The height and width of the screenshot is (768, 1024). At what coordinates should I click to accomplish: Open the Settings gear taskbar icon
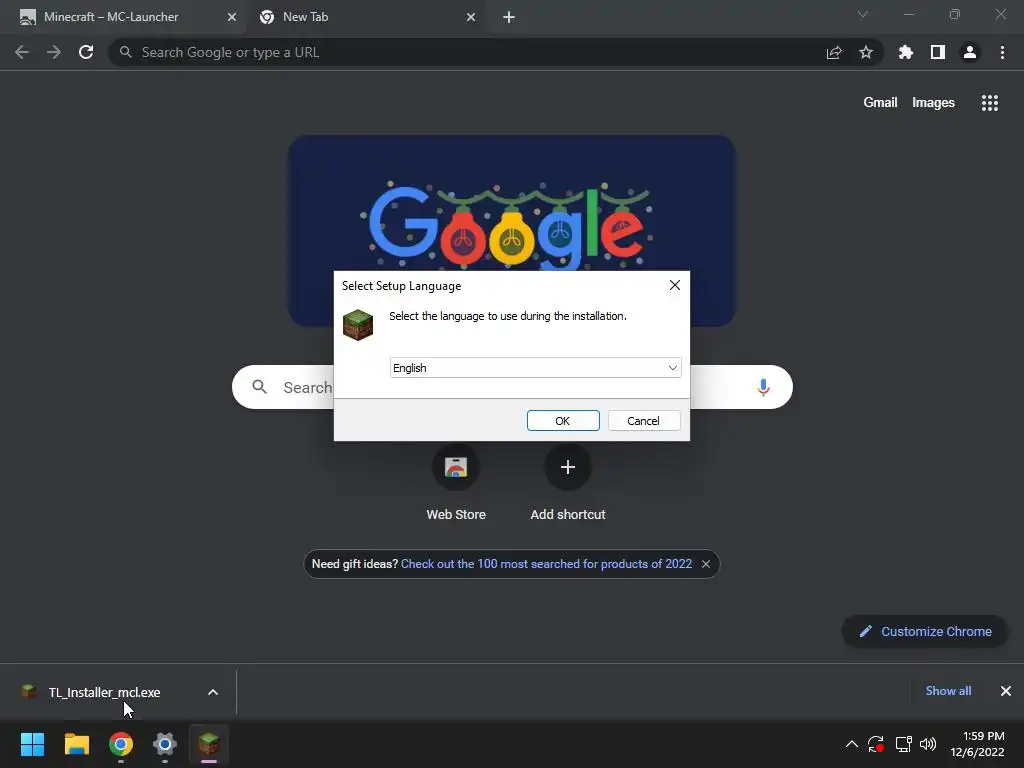165,744
